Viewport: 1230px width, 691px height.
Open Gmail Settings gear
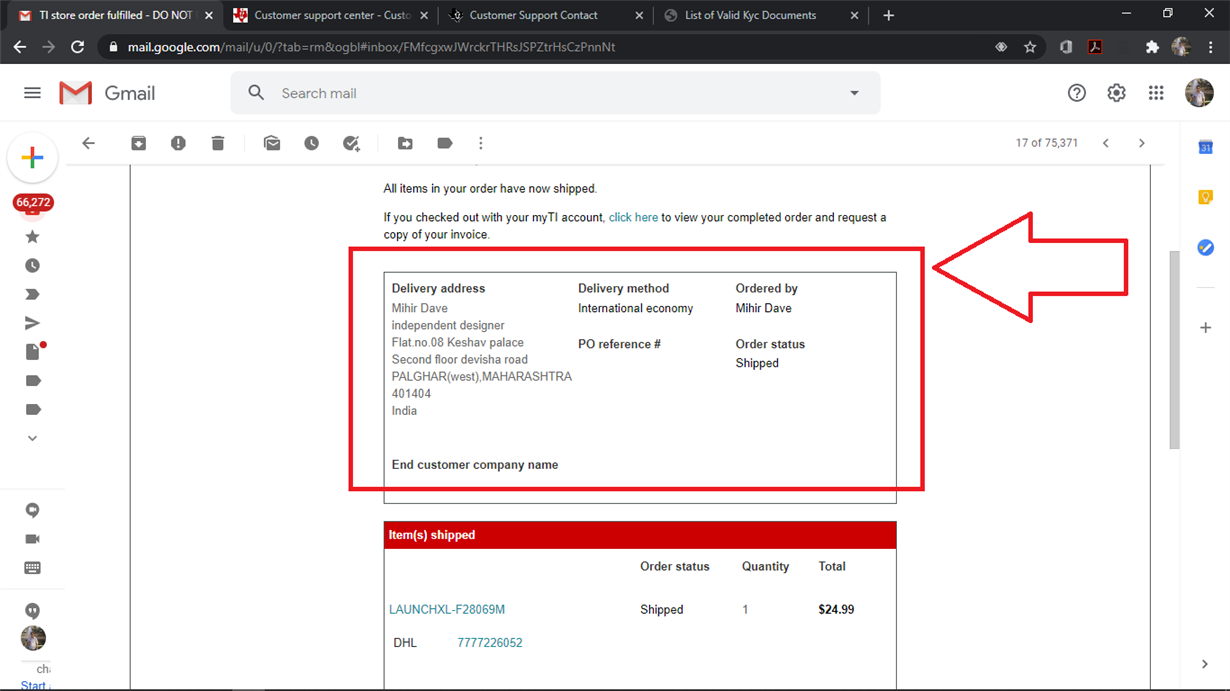(x=1116, y=93)
